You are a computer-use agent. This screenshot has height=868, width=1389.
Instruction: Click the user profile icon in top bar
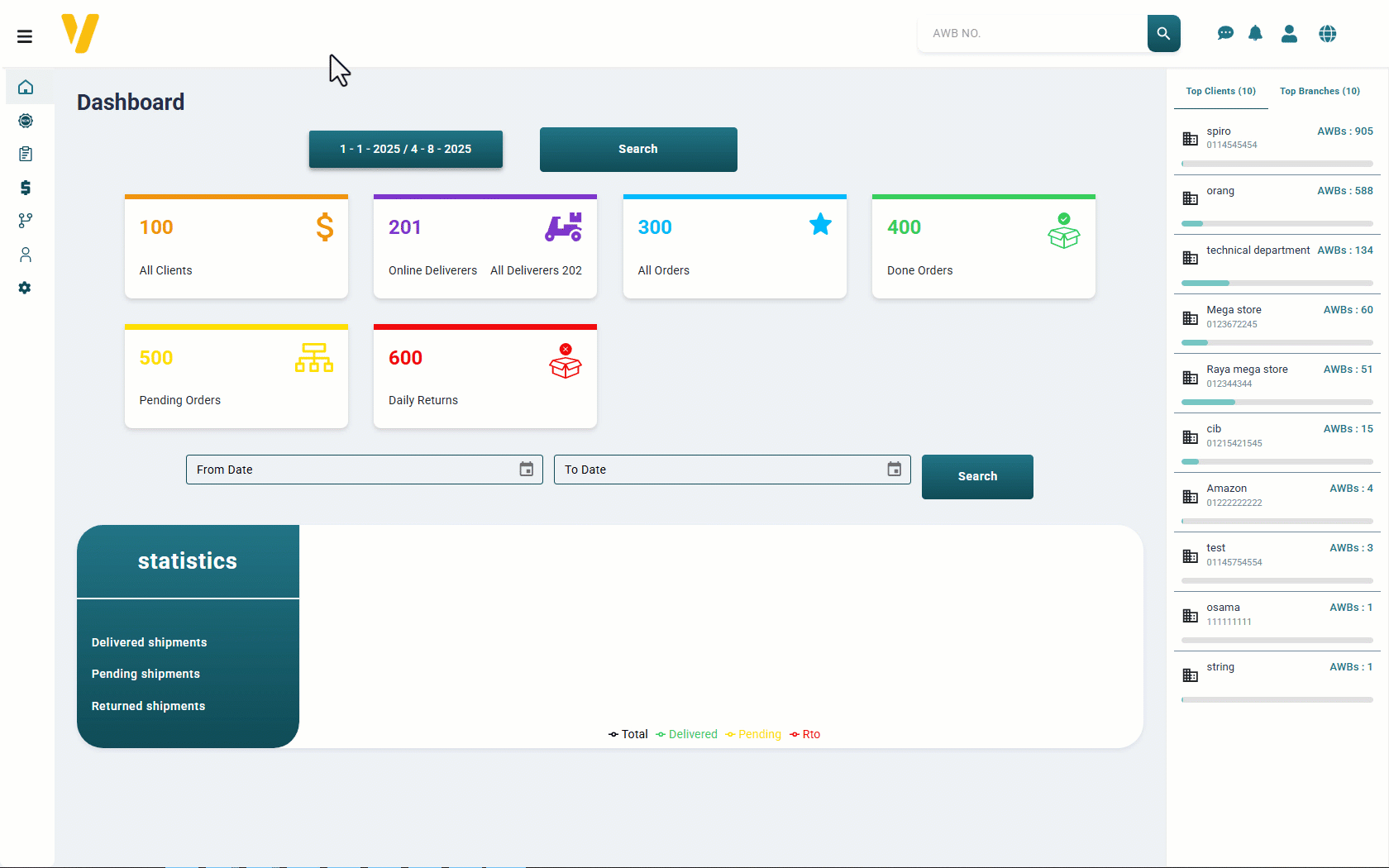(1290, 33)
